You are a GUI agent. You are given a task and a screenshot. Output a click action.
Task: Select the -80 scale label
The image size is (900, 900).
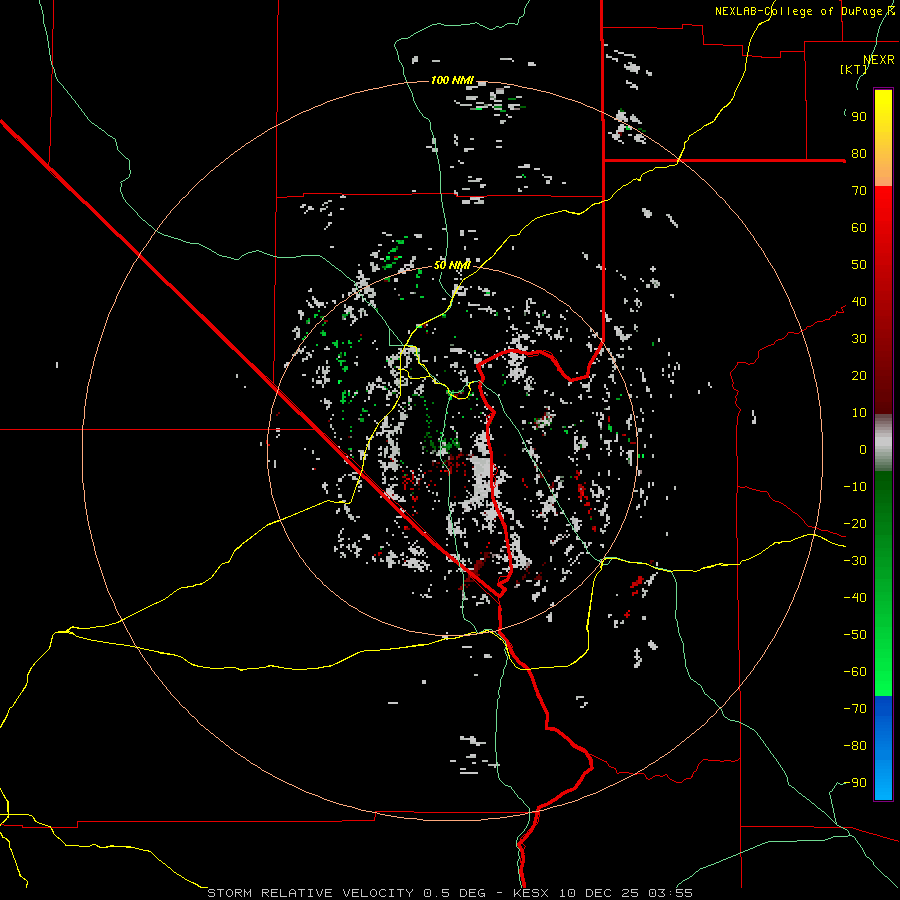click(x=855, y=746)
